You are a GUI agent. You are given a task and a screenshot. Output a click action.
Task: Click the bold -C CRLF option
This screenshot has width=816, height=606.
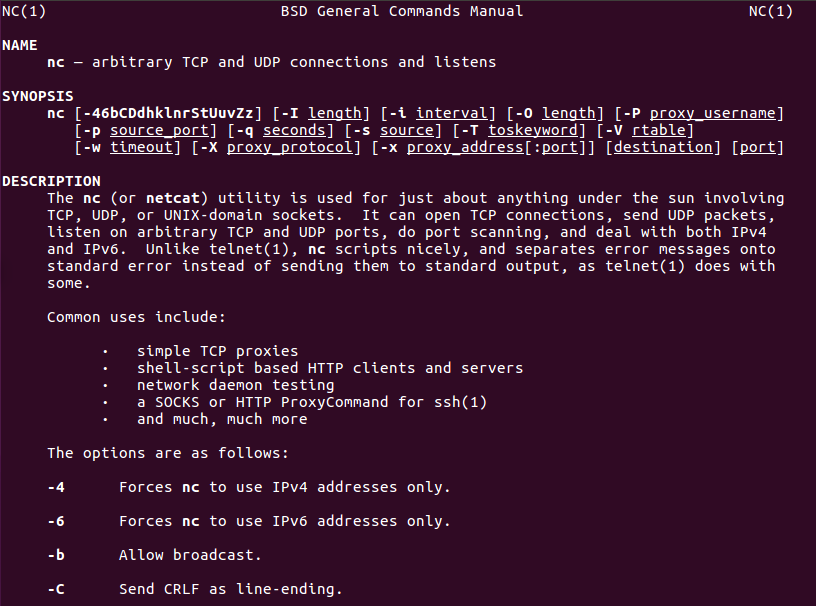[x=56, y=589]
